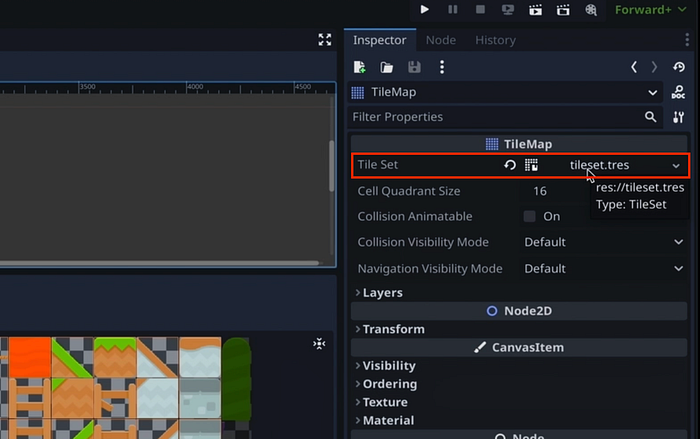Revert the Tile Set property
This screenshot has width=700, height=439.
coord(510,165)
